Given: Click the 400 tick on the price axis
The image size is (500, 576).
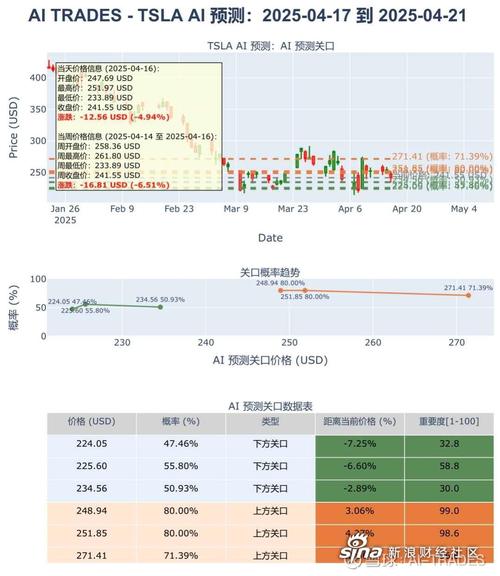Looking at the screenshot, I should [38, 78].
